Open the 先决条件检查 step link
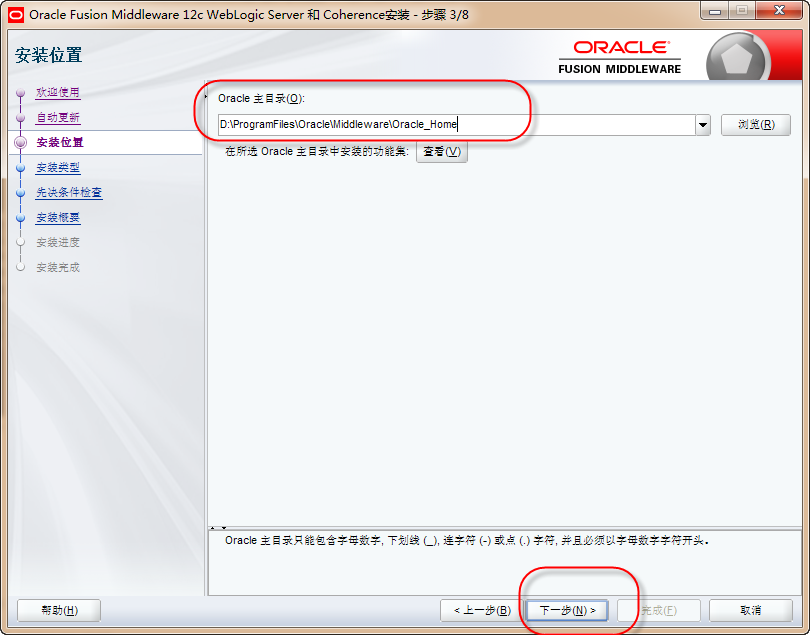Viewport: 810px width, 635px height. pos(69,193)
